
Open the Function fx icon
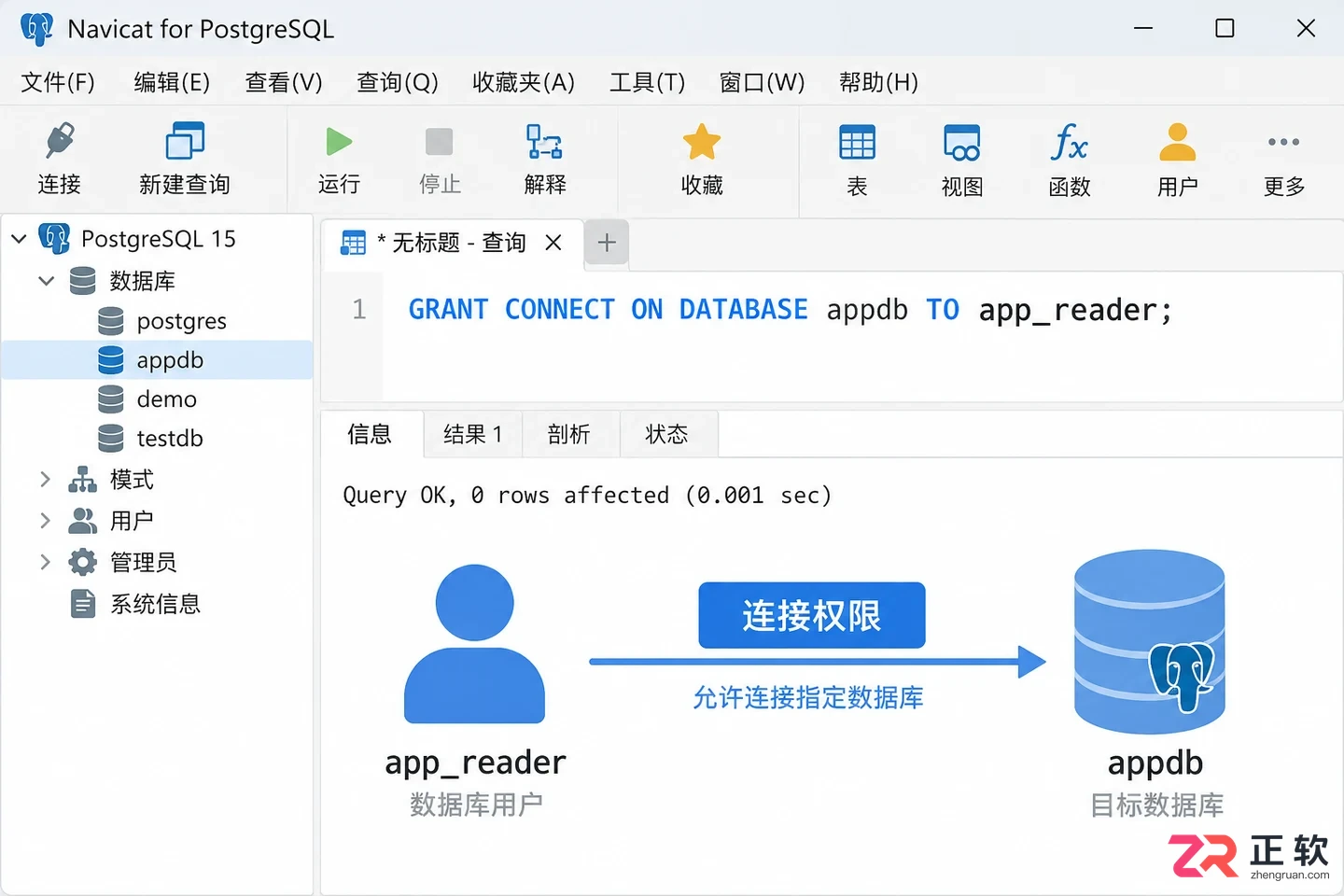pos(1070,142)
